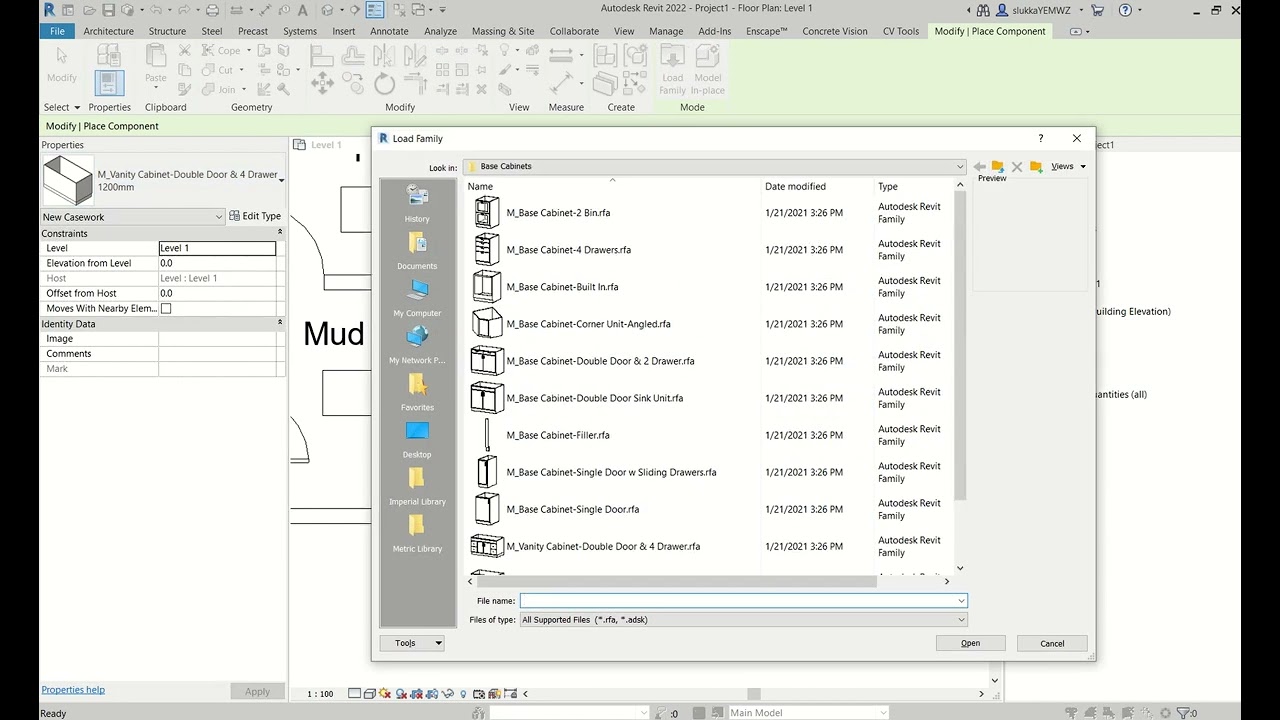
Task: Open Documents shortcut in dialog sidebar
Action: 417,251
